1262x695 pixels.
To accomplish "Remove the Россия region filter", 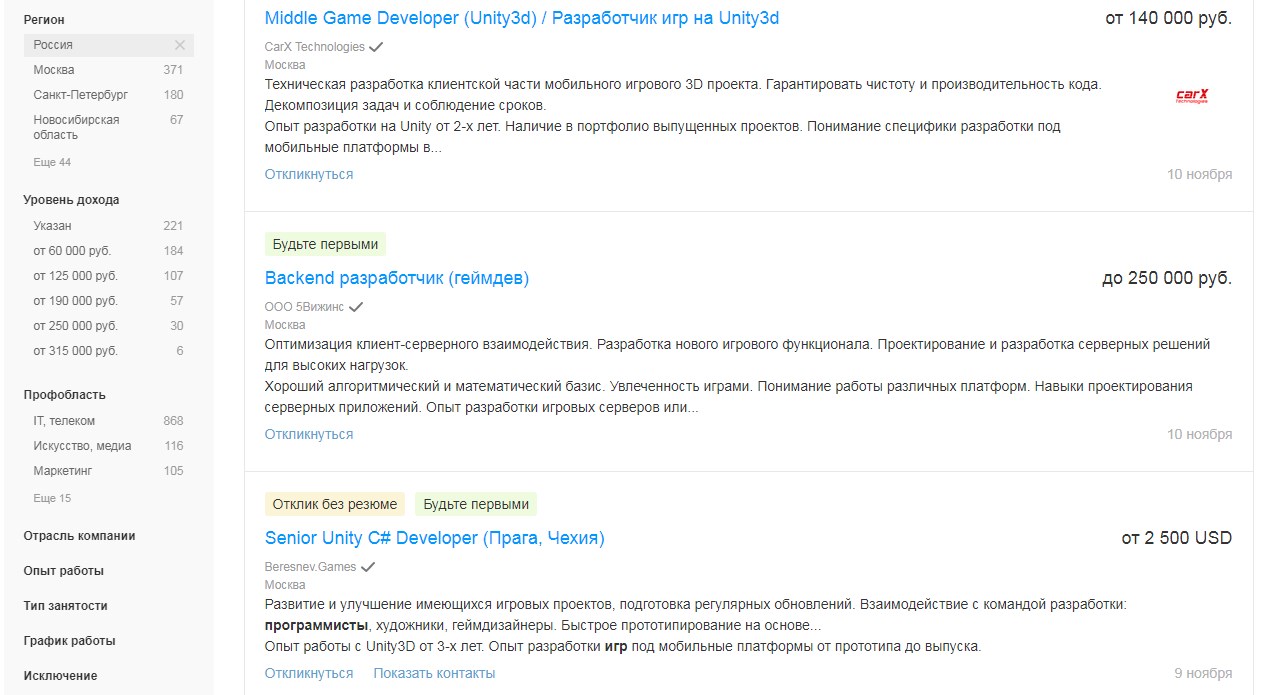I will (180, 45).
